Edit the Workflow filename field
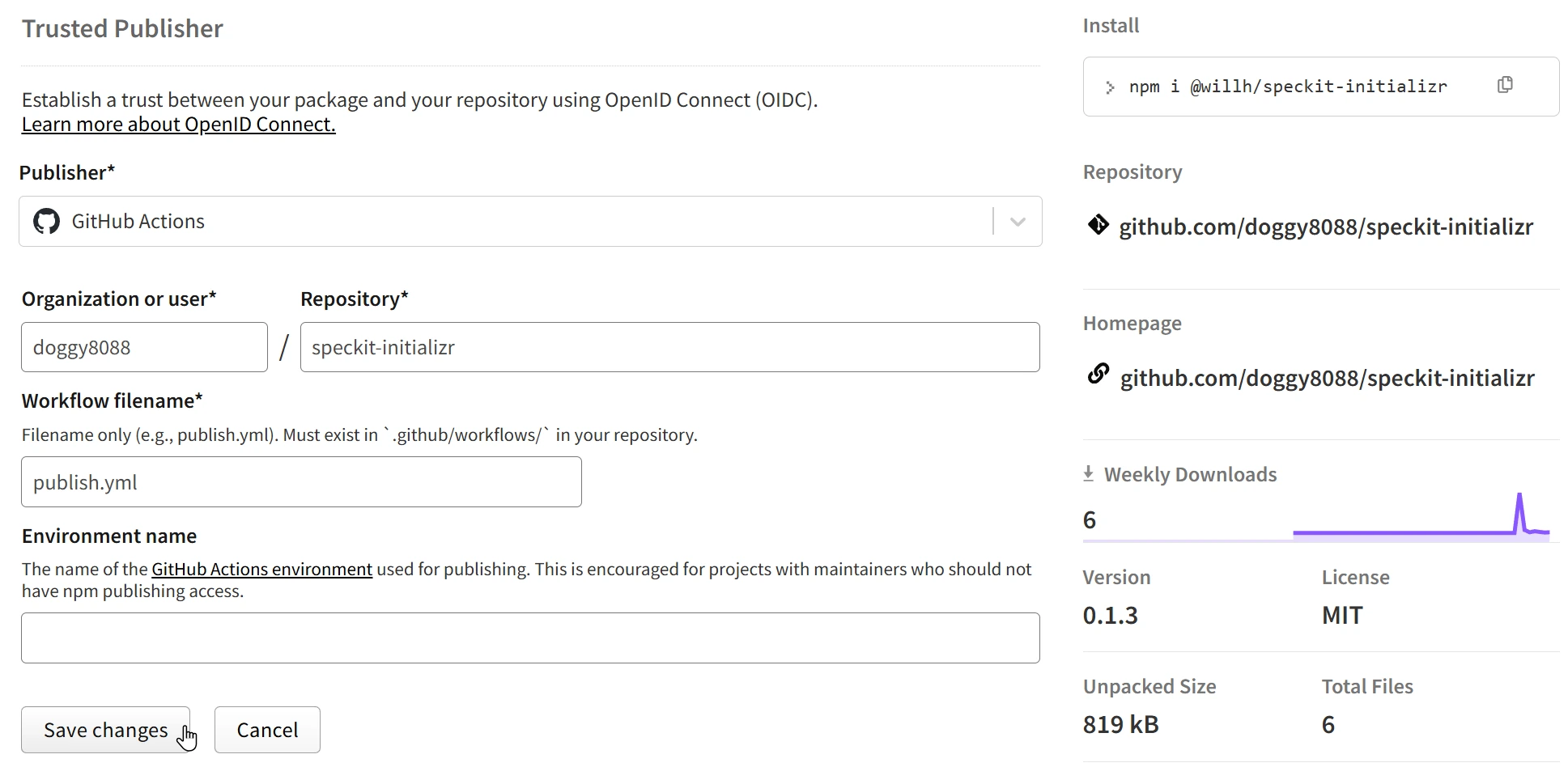The height and width of the screenshot is (767, 1568). coord(301,482)
